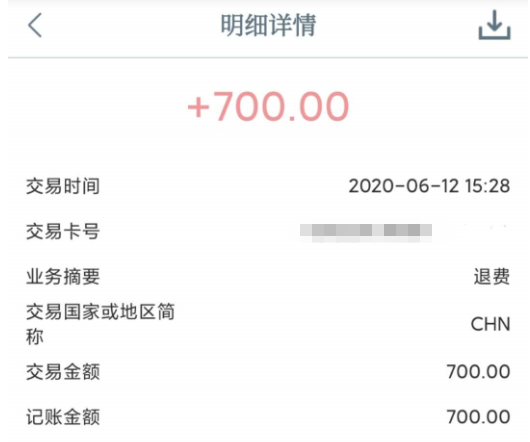This screenshot has height=442, width=530.
Task: Tap the 2020-06-12 15:28 timestamp
Action: 429,186
